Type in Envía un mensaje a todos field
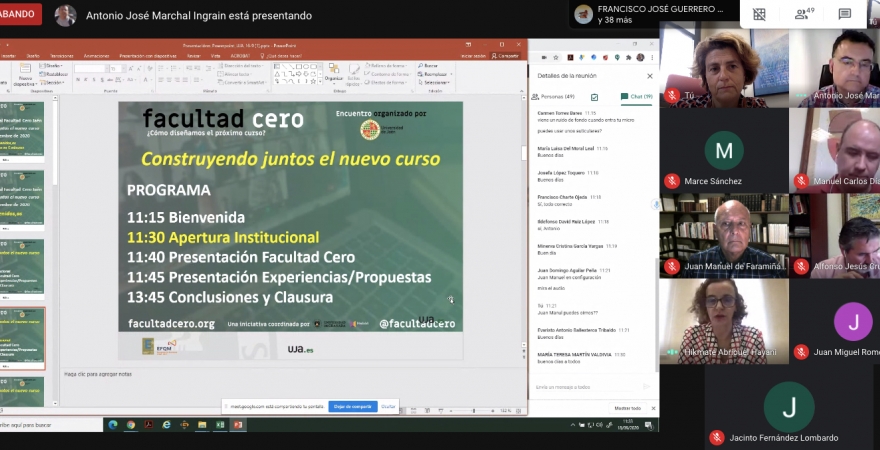 pyautogui.click(x=586, y=387)
